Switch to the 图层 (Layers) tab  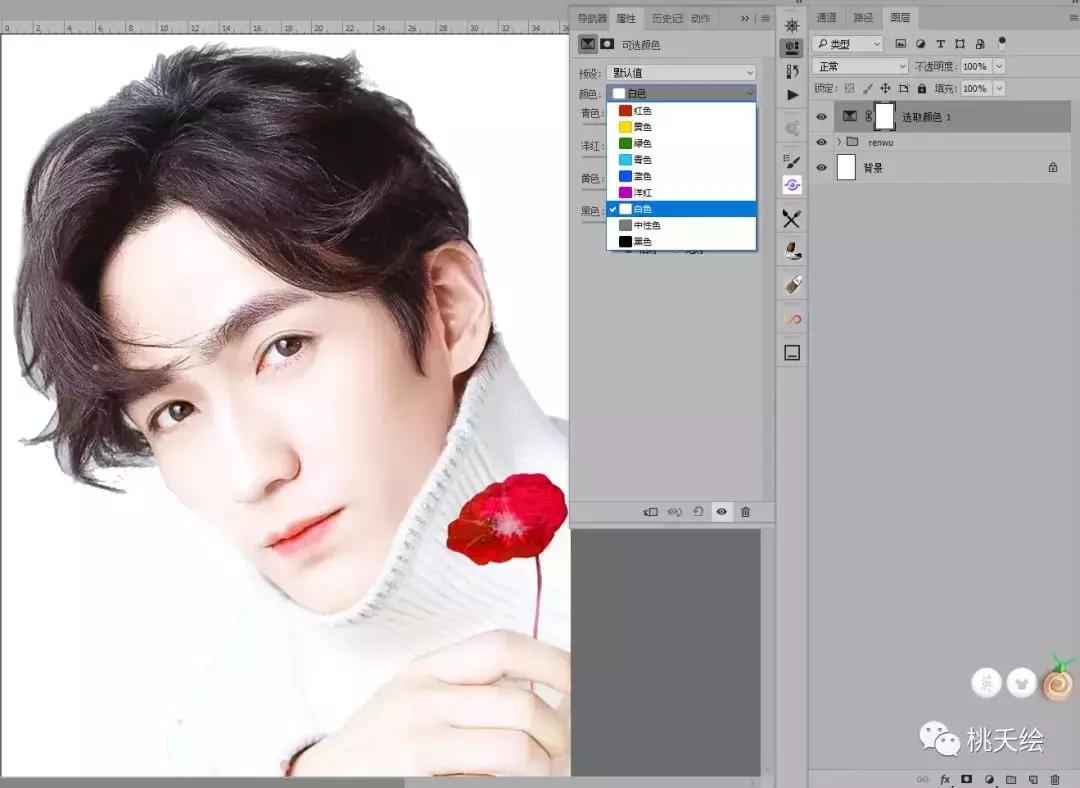(900, 17)
